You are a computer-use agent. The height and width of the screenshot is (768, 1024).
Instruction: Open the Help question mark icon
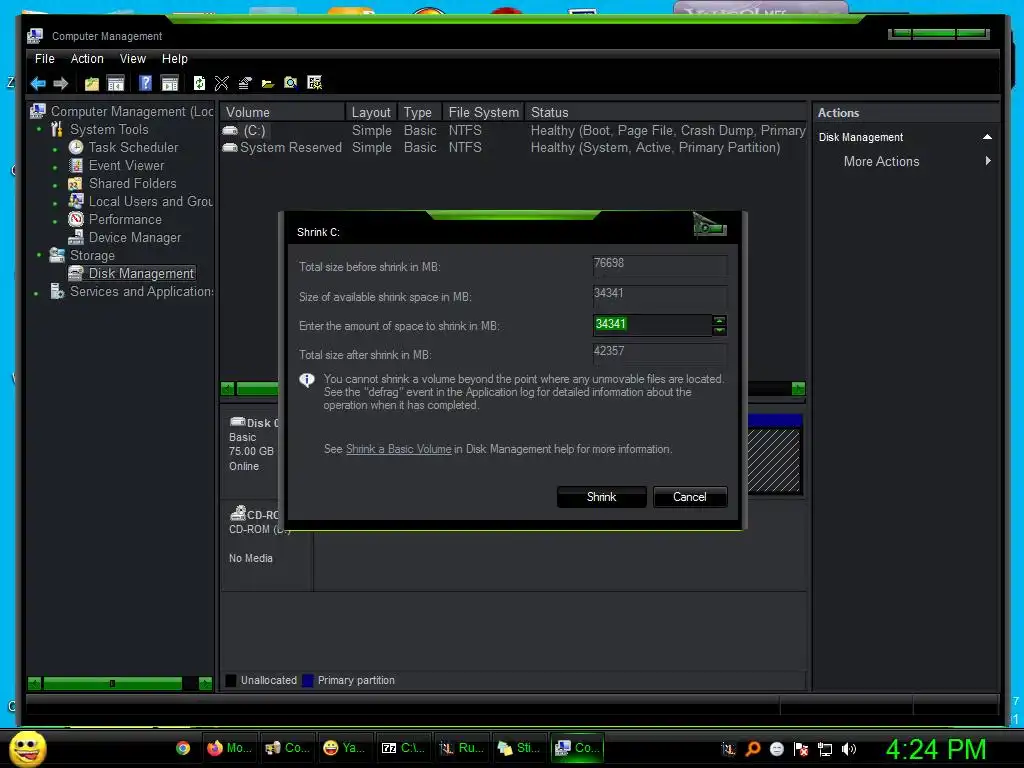(146, 83)
